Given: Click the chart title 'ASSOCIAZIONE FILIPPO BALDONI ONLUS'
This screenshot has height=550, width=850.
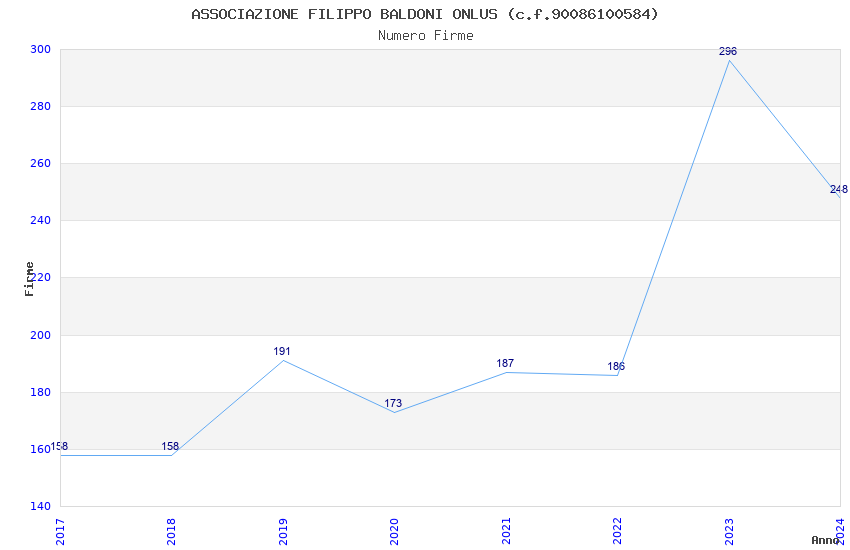Looking at the screenshot, I should 344,14.
